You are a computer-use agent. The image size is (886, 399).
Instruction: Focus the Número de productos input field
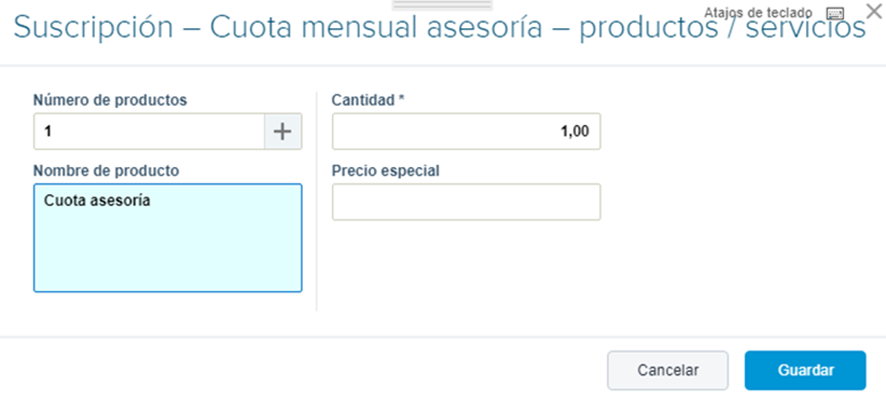[149, 132]
